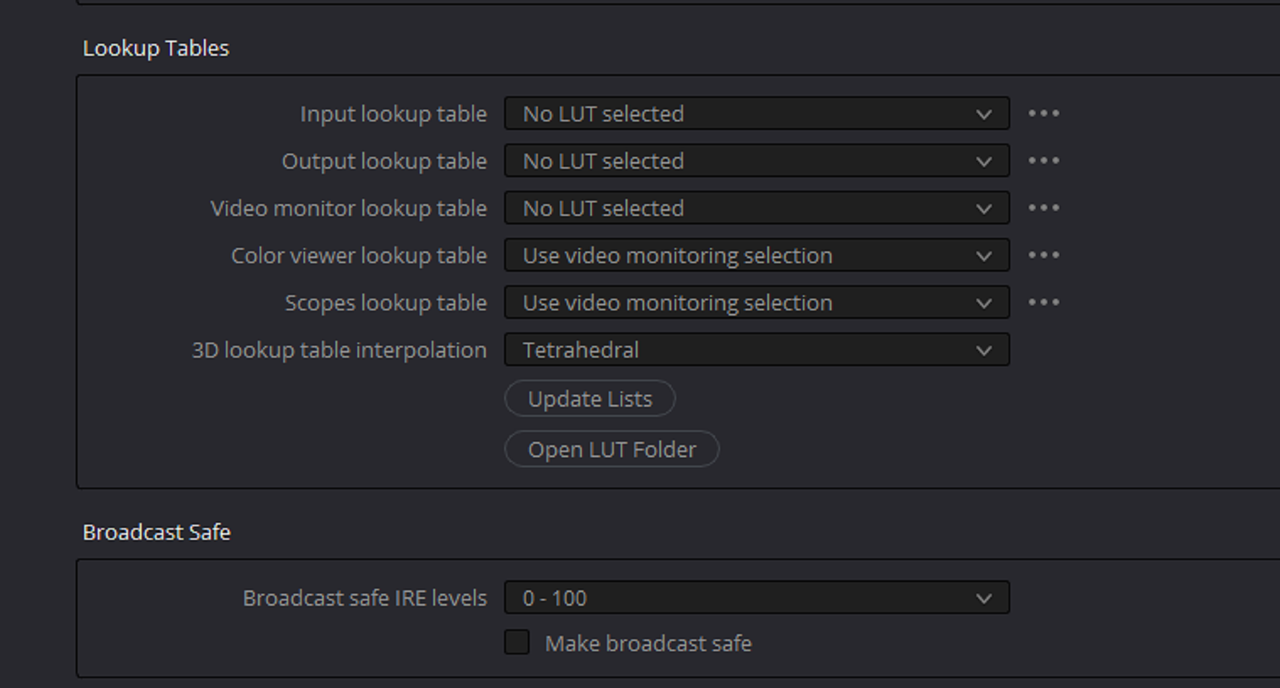This screenshot has width=1280, height=688.
Task: Open the Scopes lookup table dropdown
Action: click(x=756, y=302)
